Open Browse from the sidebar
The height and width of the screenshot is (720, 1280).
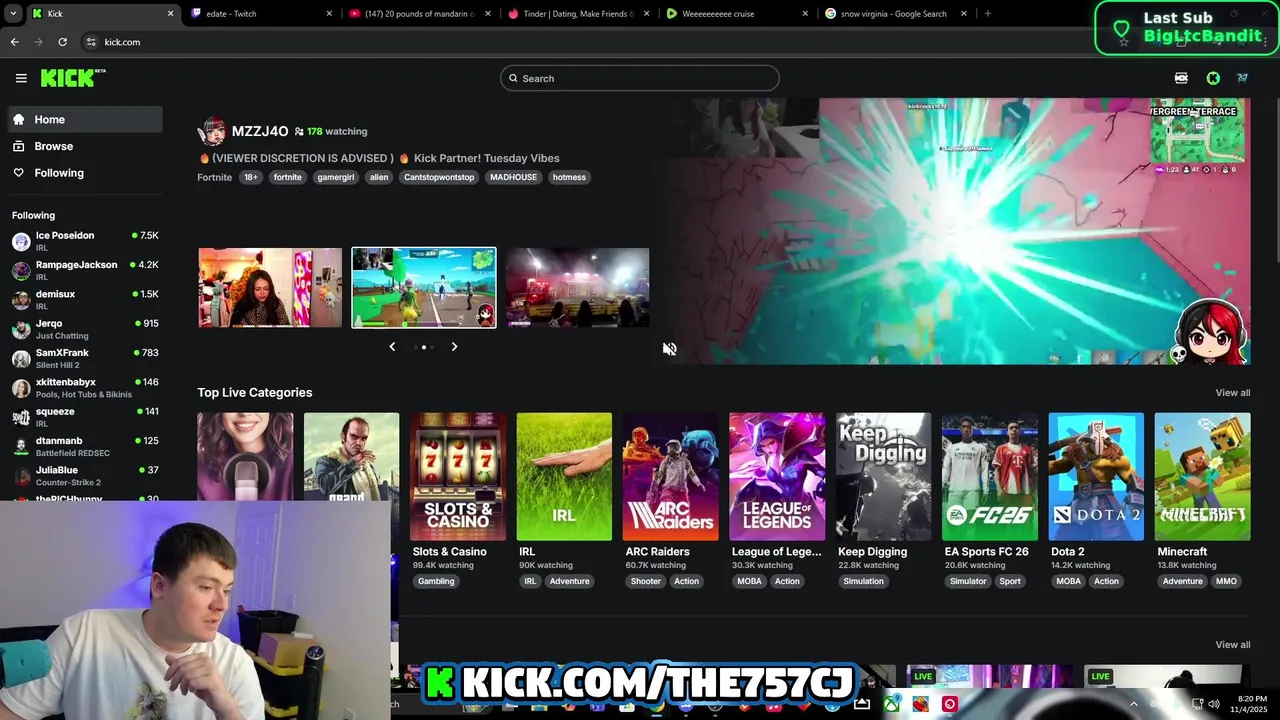(x=84, y=146)
